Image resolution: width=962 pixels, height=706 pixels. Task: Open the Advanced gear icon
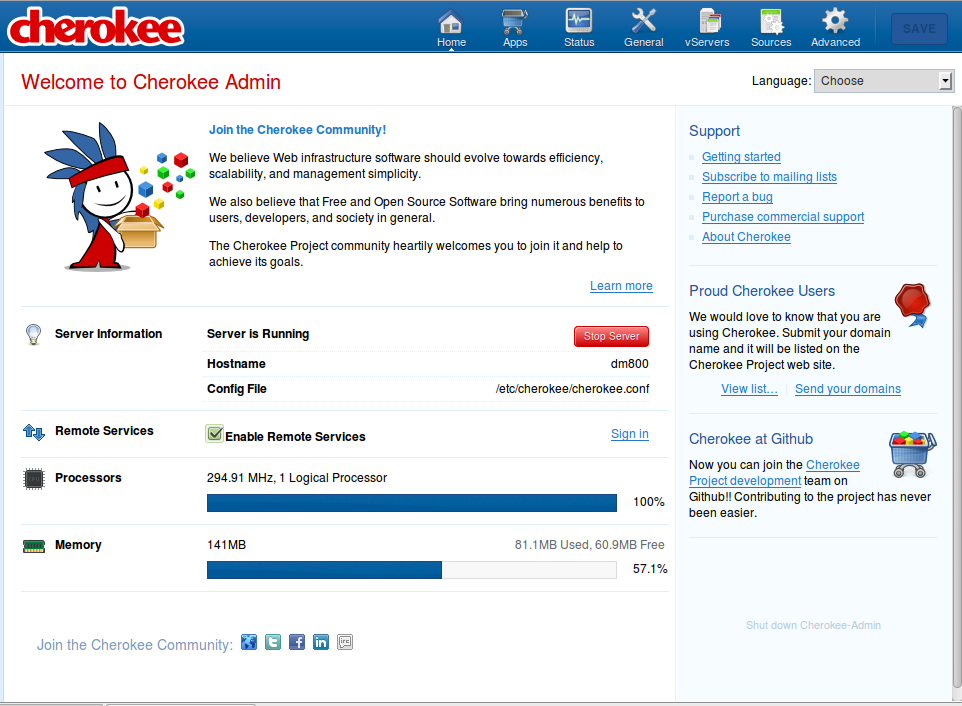835,21
